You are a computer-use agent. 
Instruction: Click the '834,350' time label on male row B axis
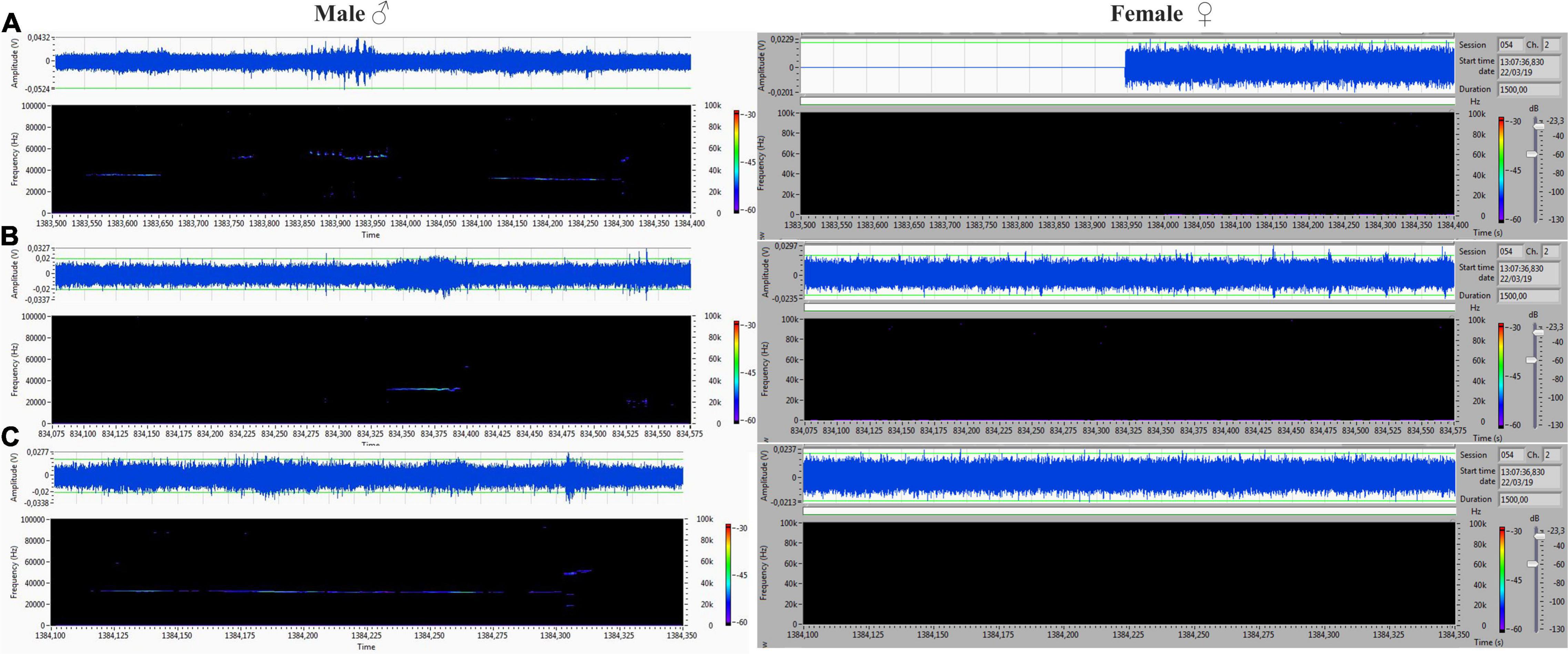(401, 434)
